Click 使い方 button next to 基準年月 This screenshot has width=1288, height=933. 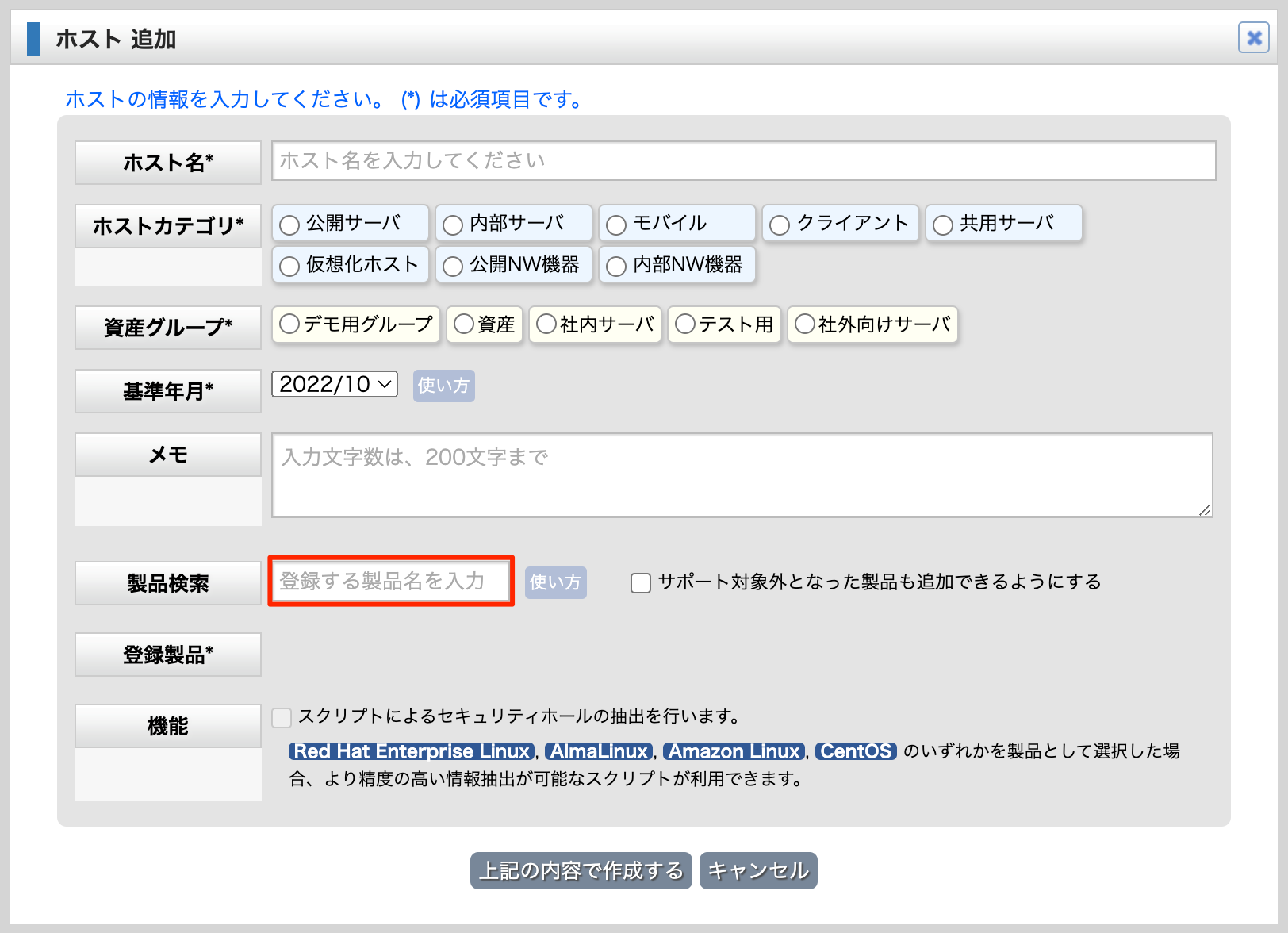(443, 386)
